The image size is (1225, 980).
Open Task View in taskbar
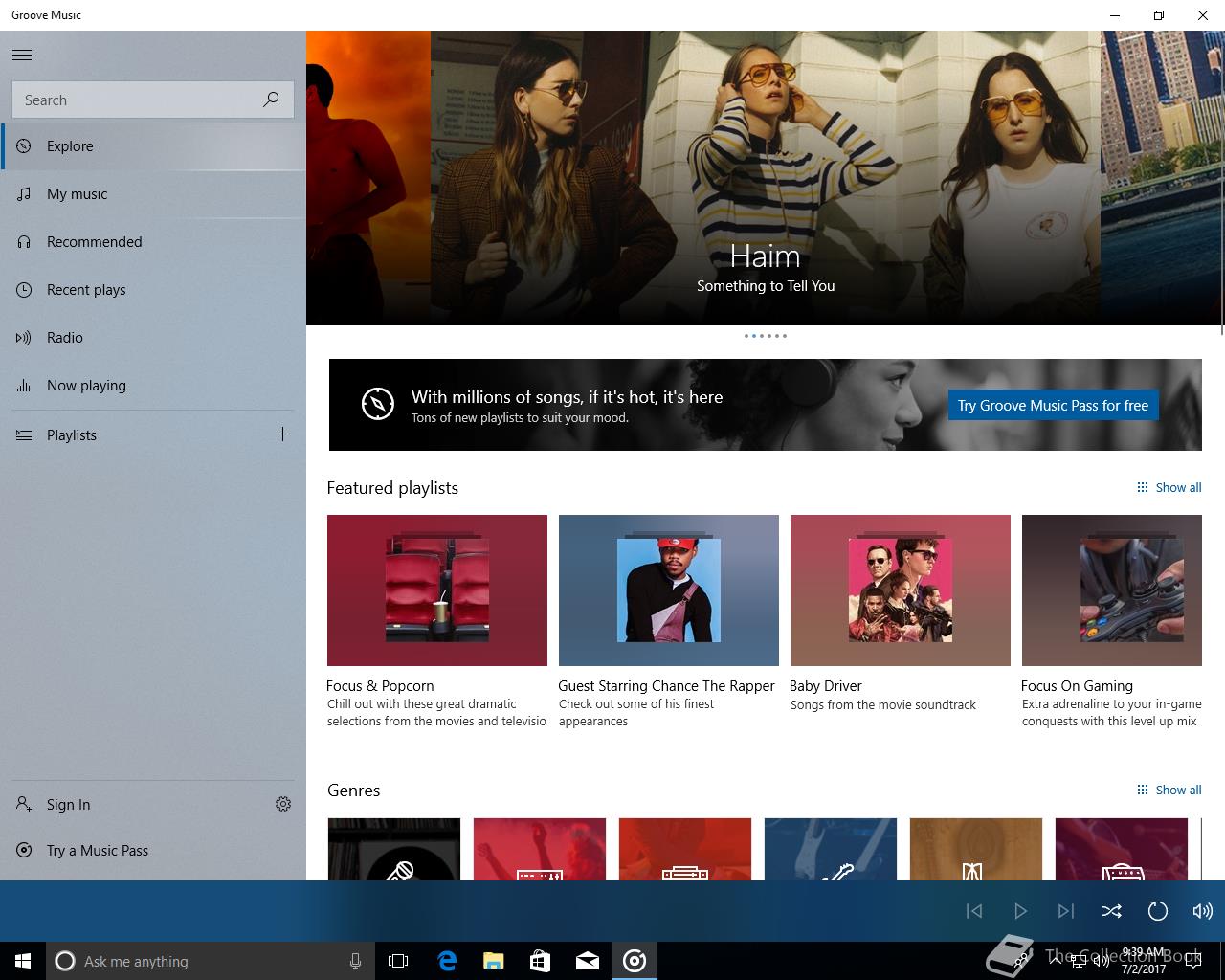pyautogui.click(x=398, y=961)
